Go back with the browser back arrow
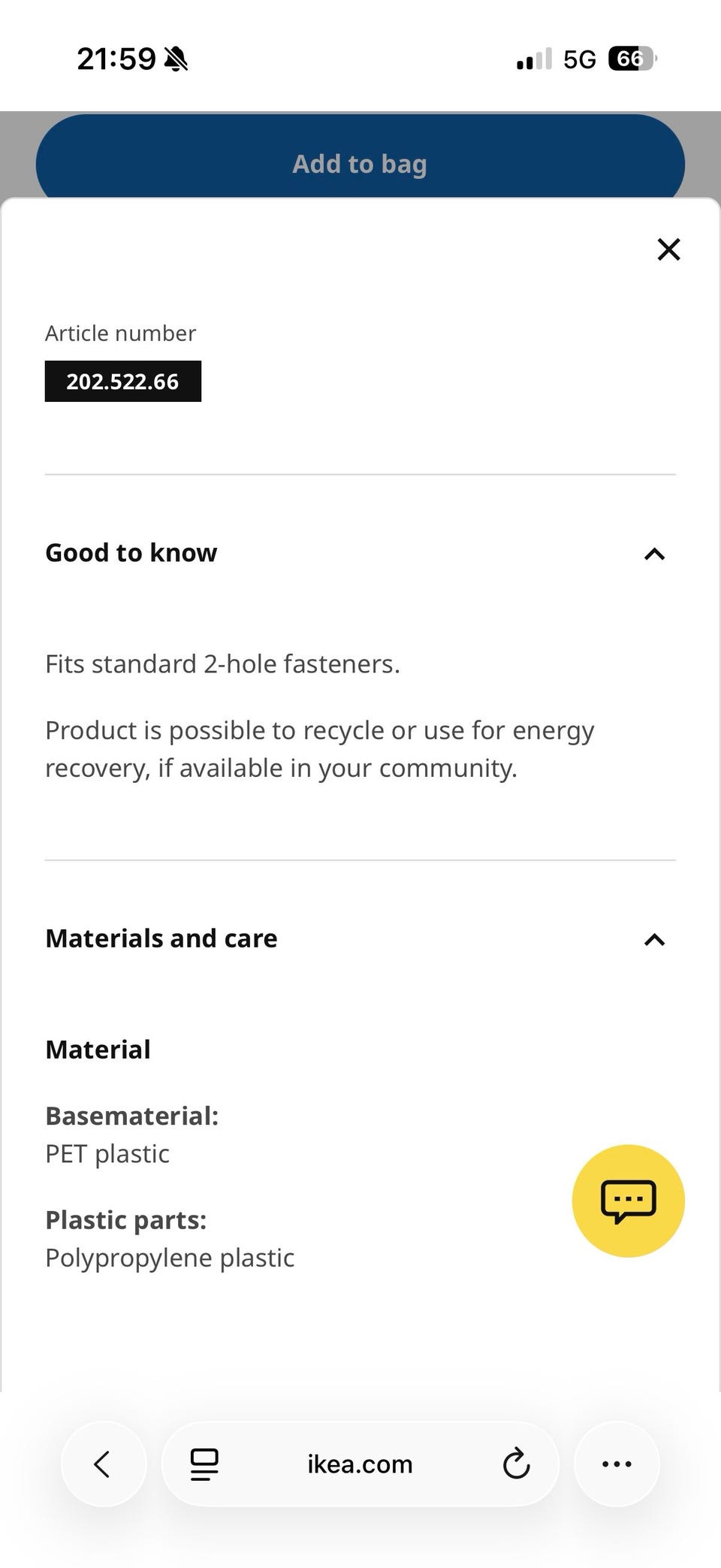The height and width of the screenshot is (1568, 721). coord(103,1464)
